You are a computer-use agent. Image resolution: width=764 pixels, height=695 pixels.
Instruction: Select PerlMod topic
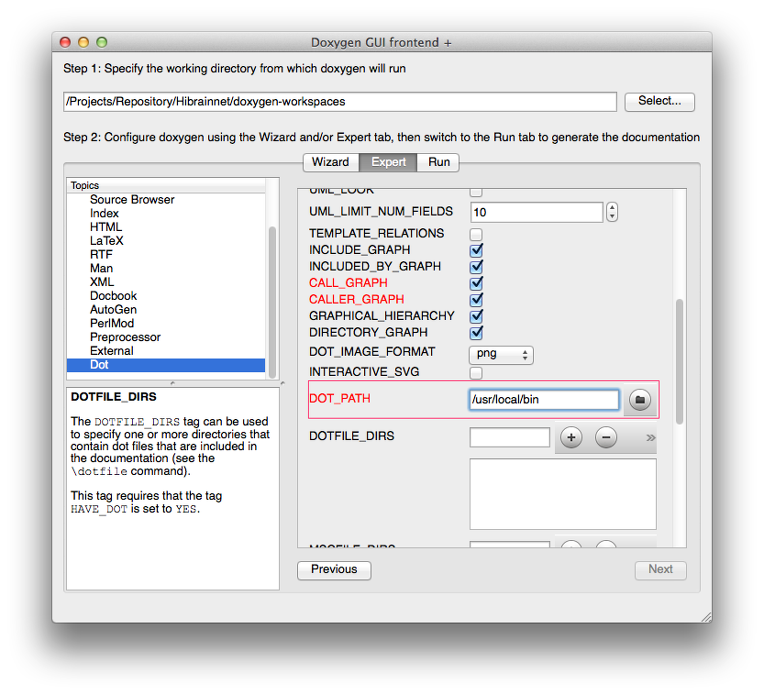pyautogui.click(x=112, y=323)
